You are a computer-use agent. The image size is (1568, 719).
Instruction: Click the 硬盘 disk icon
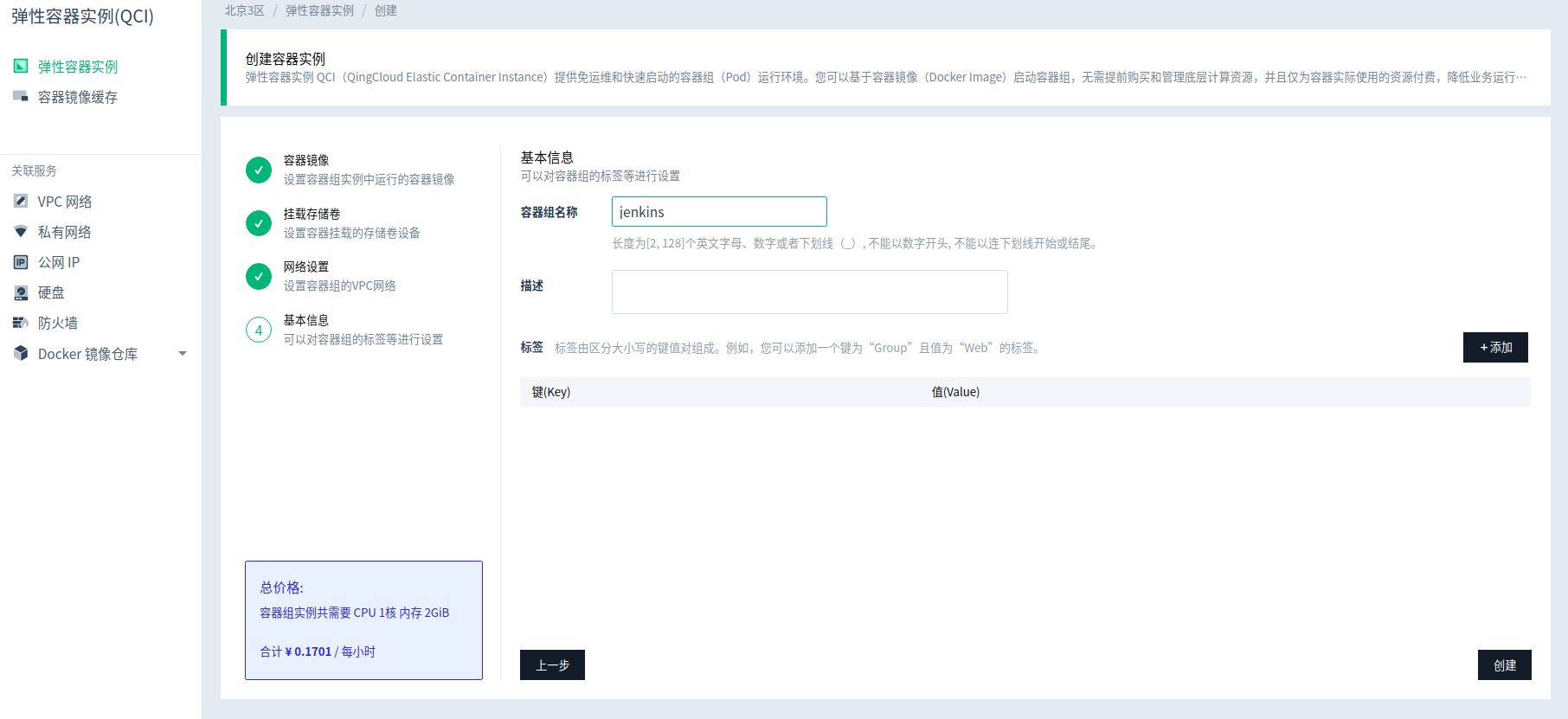[21, 292]
